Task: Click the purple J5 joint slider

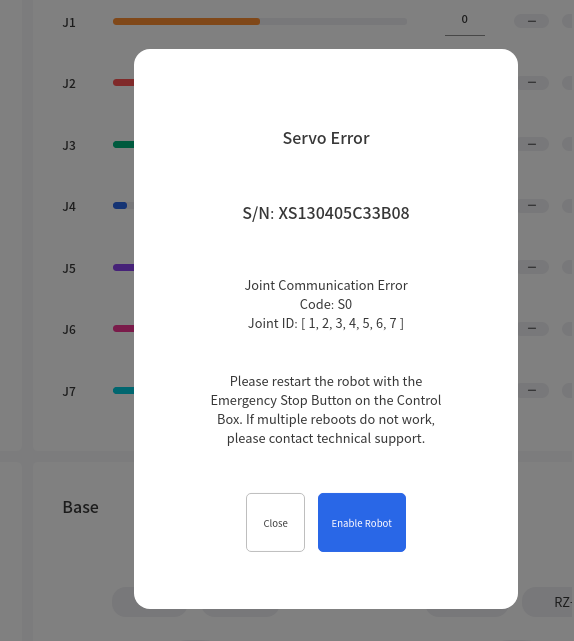Action: pyautogui.click(x=123, y=267)
